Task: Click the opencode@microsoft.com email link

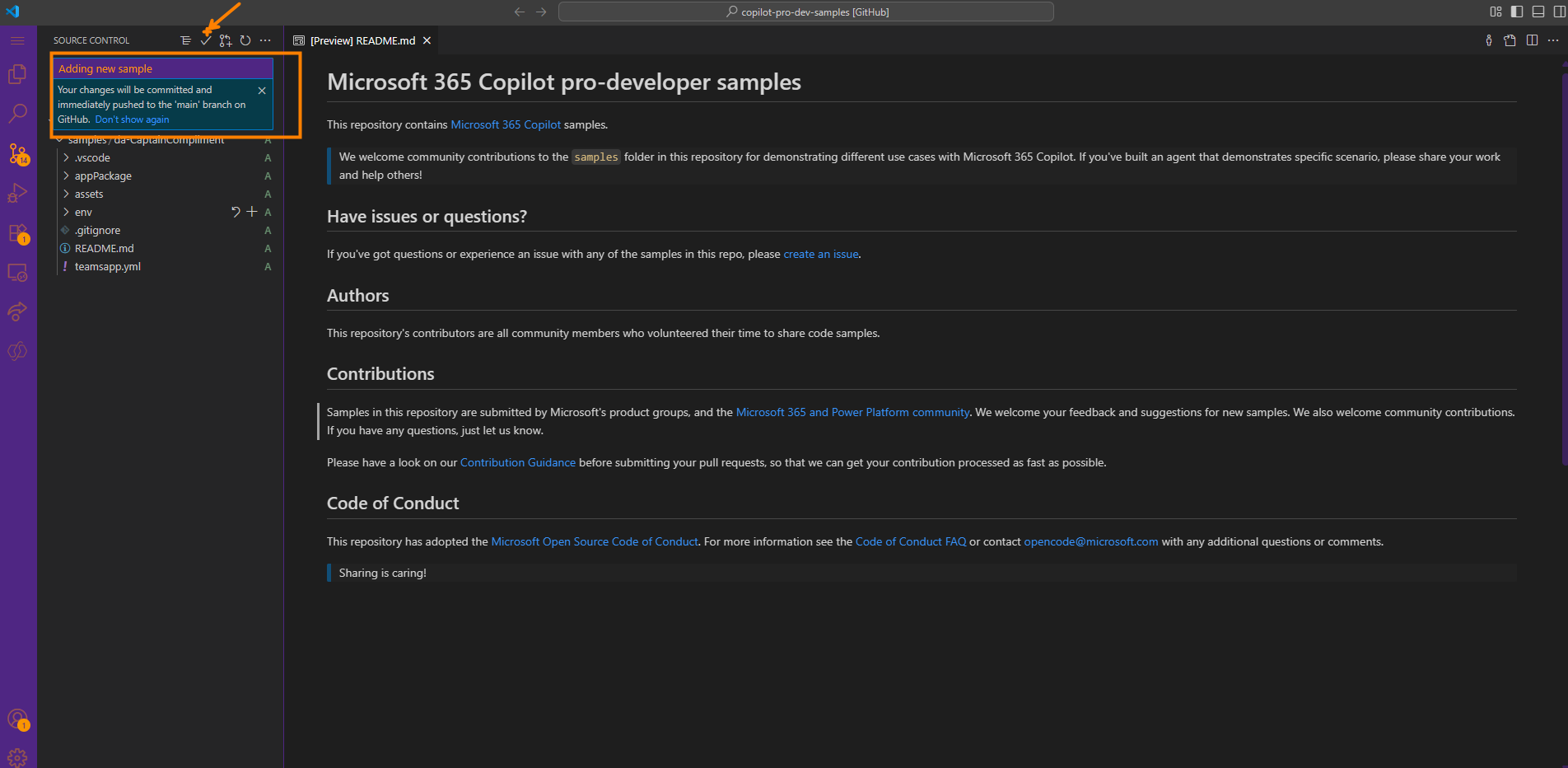Action: 1091,541
